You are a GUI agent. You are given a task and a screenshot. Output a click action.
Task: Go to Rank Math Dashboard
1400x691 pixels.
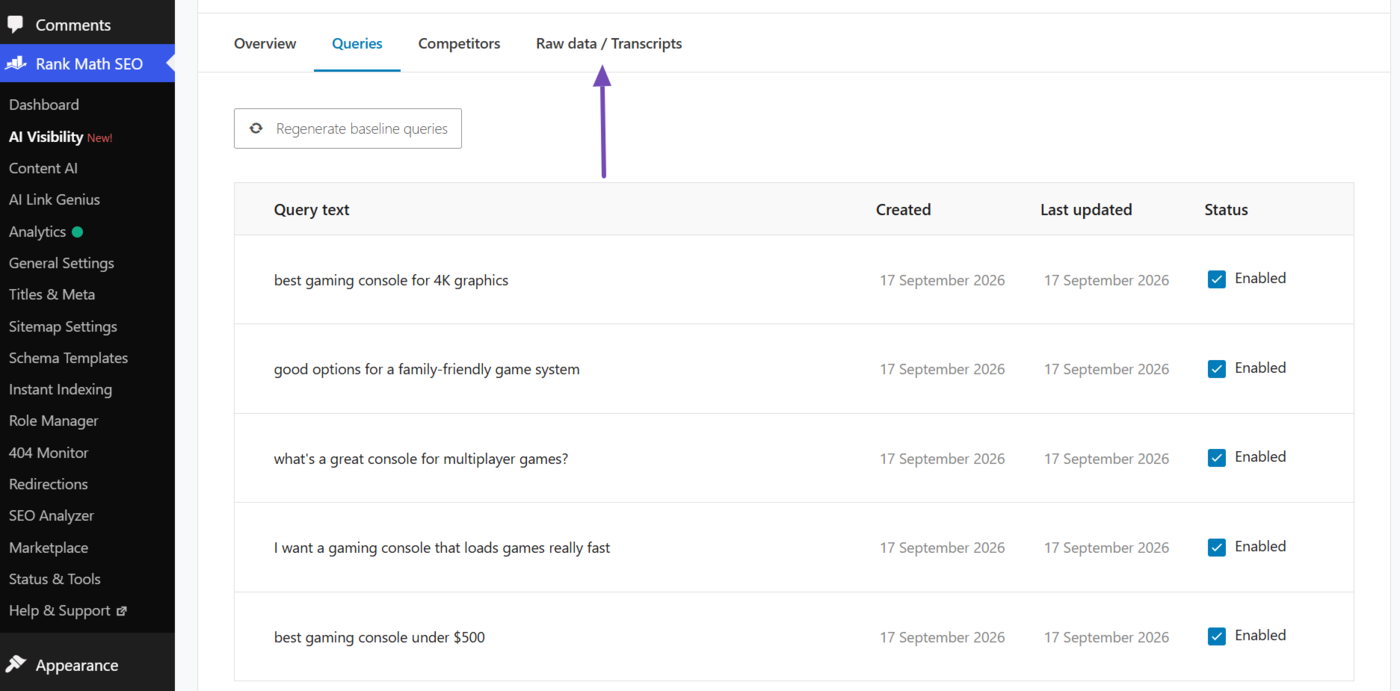[x=44, y=104]
